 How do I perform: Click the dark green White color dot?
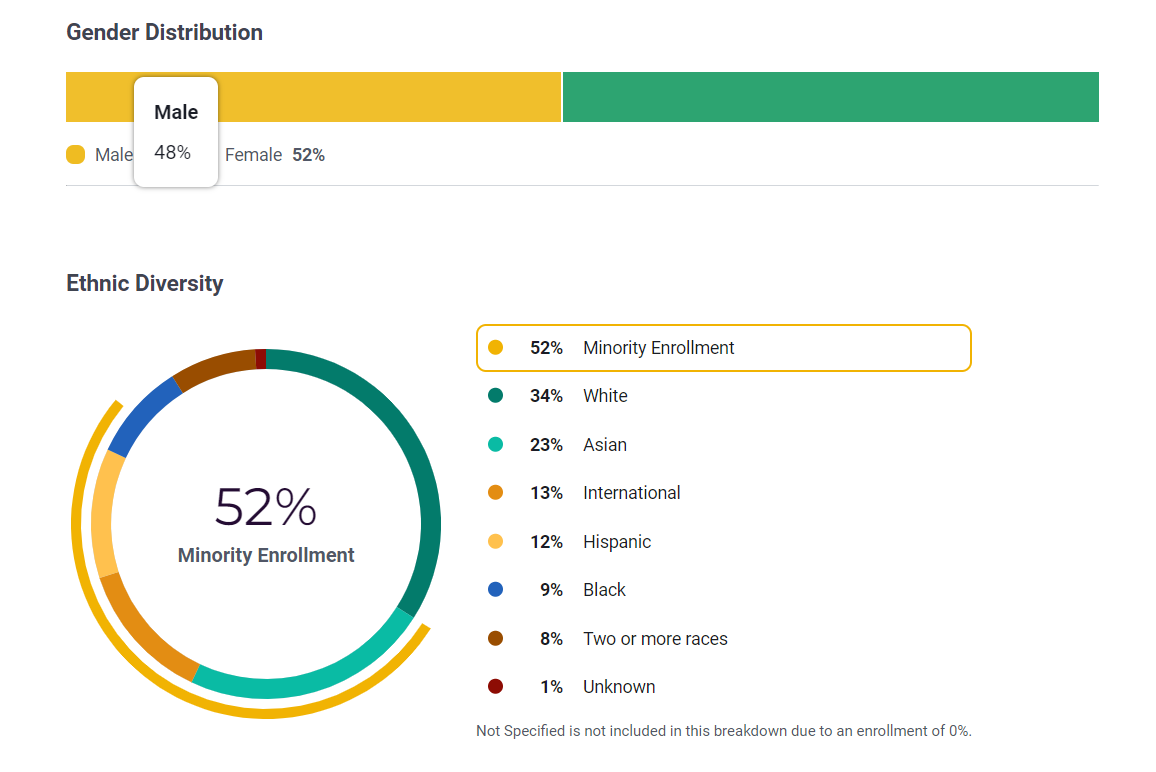point(495,396)
